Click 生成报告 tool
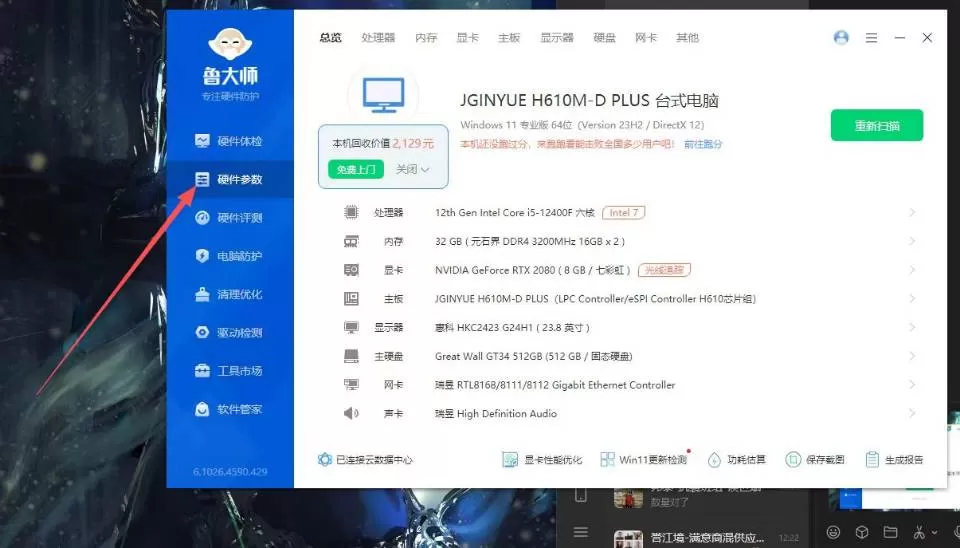Screen dimensions: 960x548 [894, 460]
